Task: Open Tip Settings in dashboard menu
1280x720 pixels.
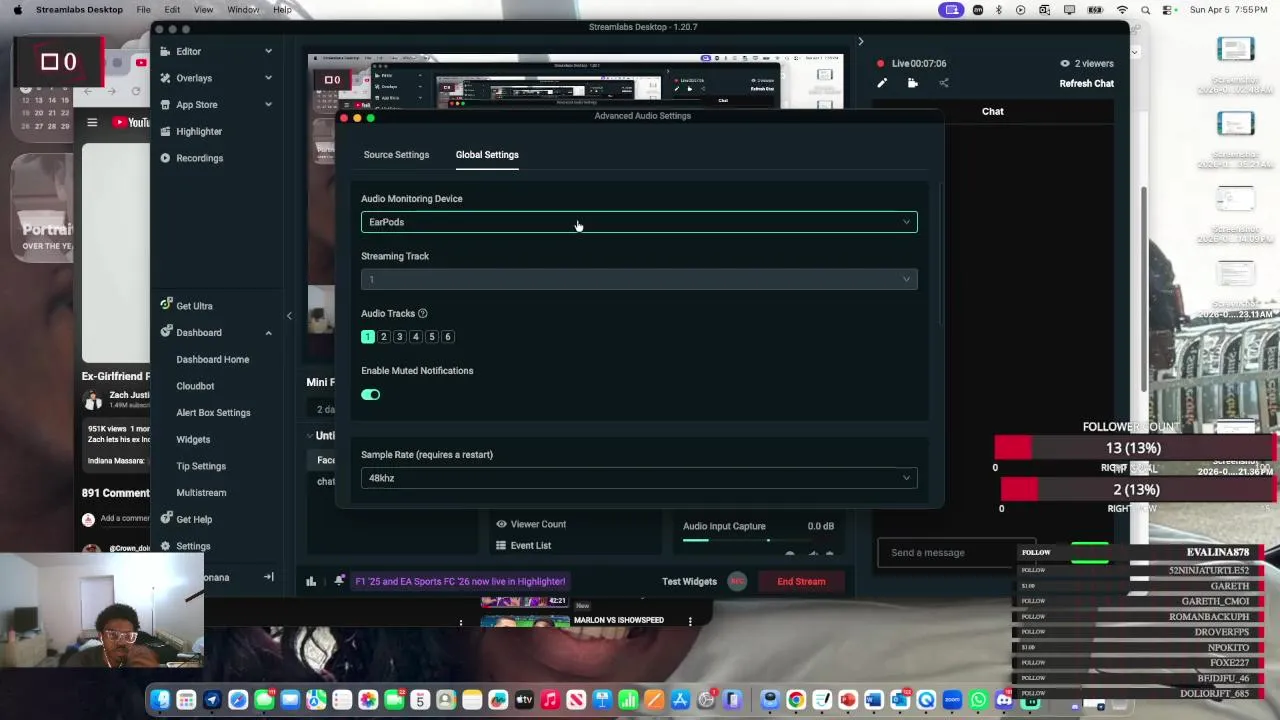Action: pyautogui.click(x=201, y=466)
